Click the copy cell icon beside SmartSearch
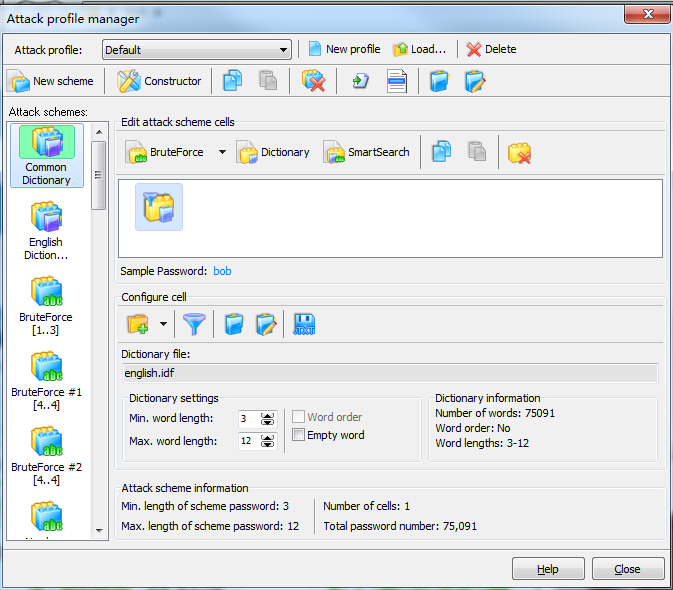This screenshot has width=673, height=590. point(442,152)
